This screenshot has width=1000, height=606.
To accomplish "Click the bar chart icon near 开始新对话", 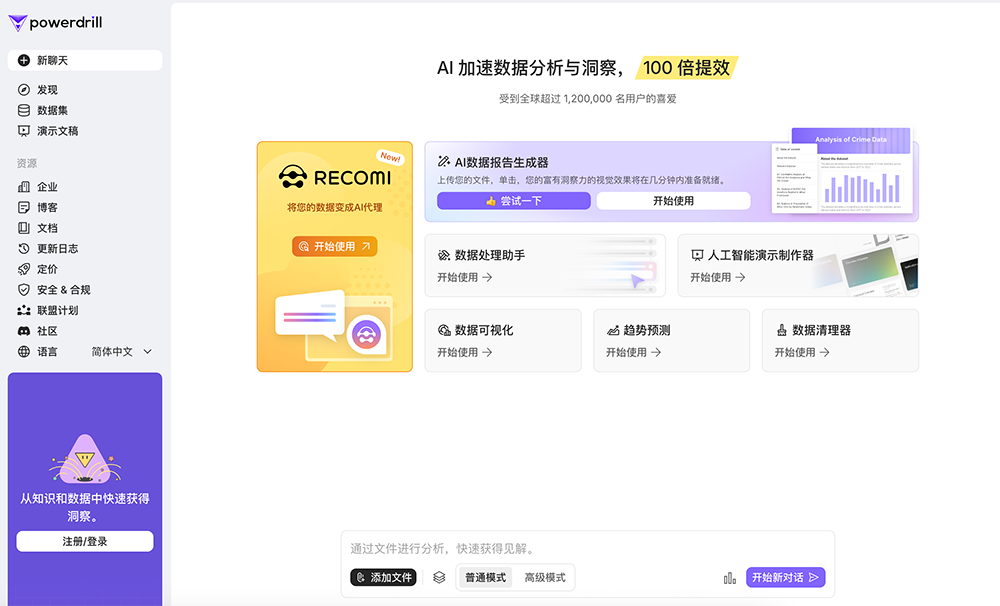I will point(730,578).
